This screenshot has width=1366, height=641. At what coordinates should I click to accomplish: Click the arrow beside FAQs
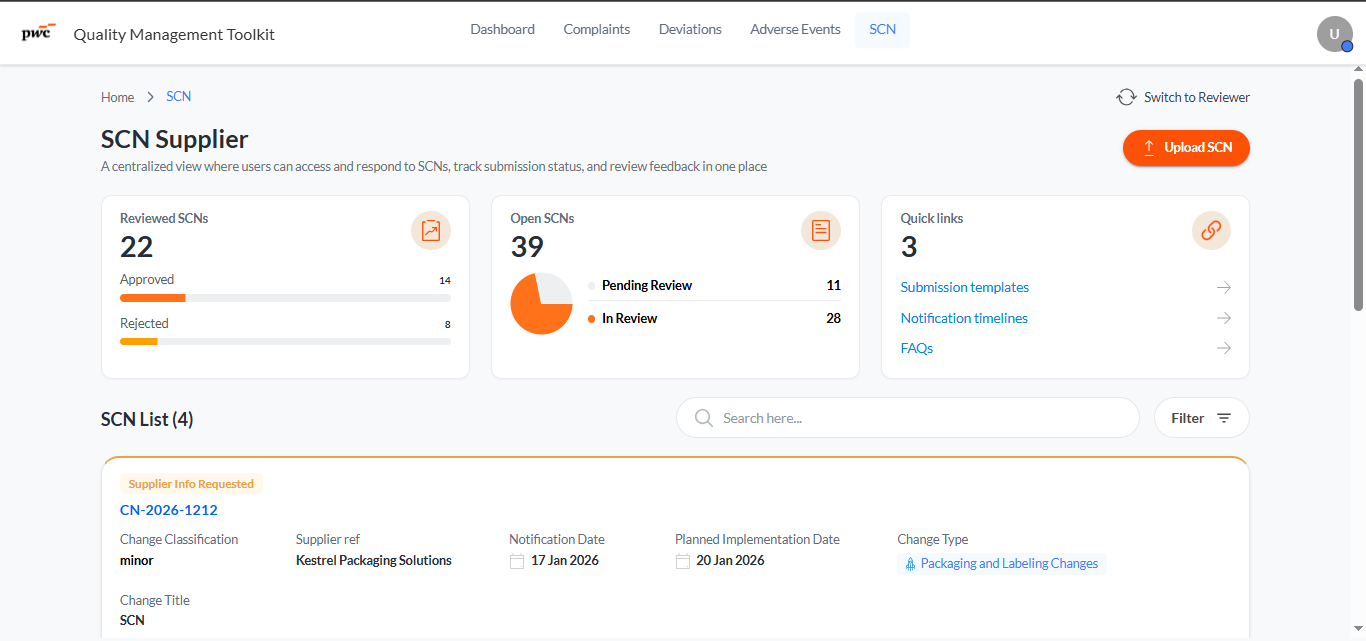(1223, 349)
